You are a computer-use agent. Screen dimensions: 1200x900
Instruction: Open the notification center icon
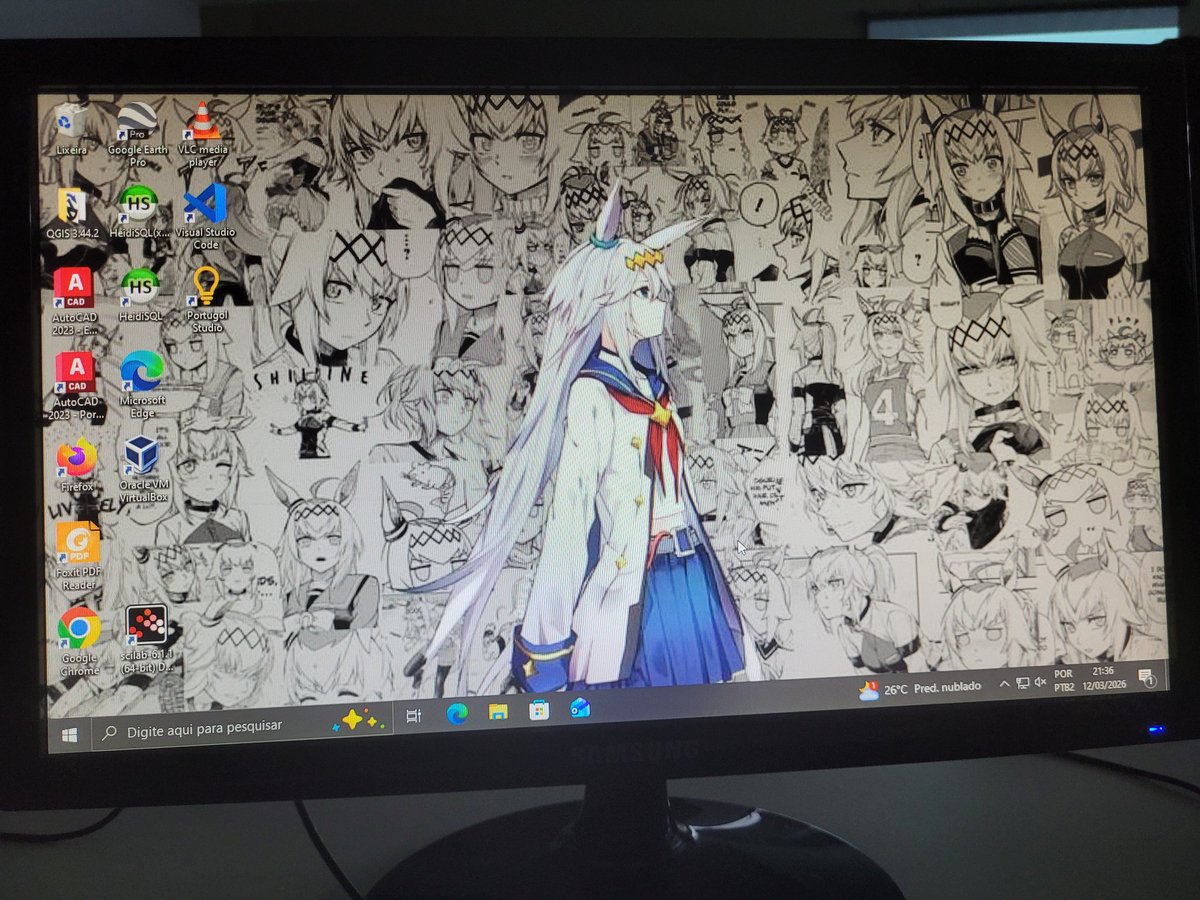pyautogui.click(x=1146, y=676)
